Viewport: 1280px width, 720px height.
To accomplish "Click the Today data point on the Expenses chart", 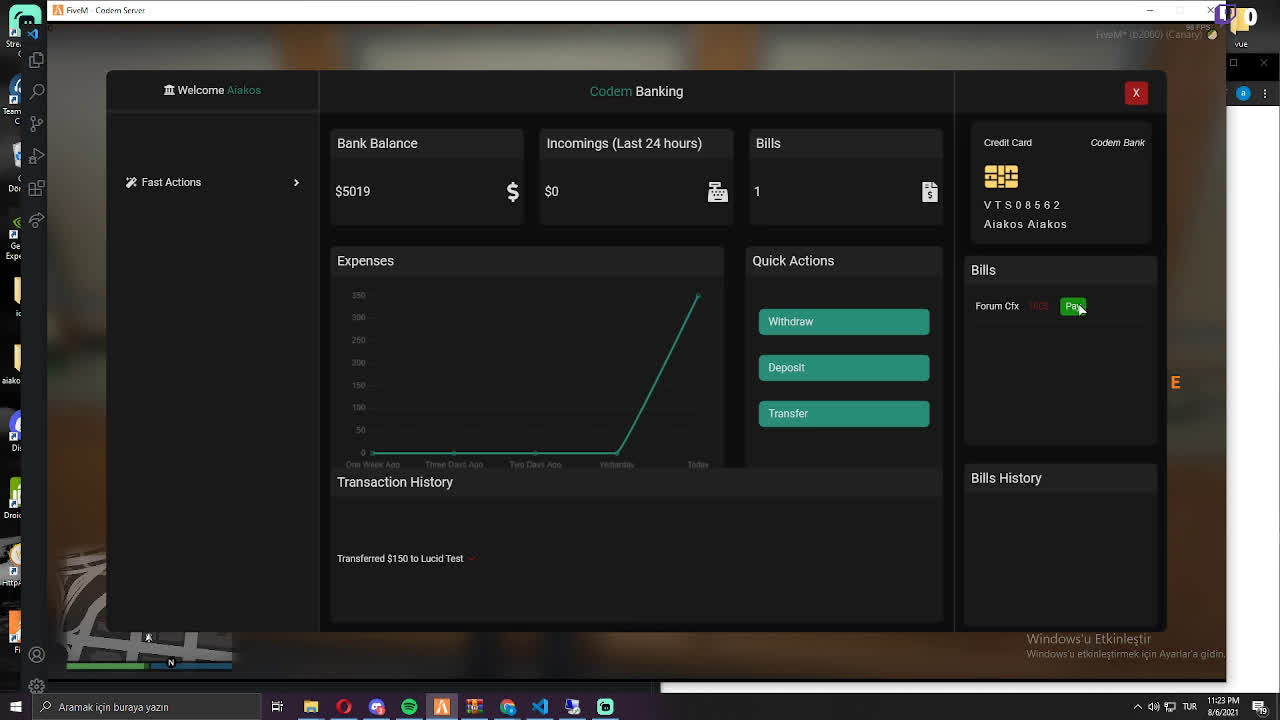I will point(697,296).
